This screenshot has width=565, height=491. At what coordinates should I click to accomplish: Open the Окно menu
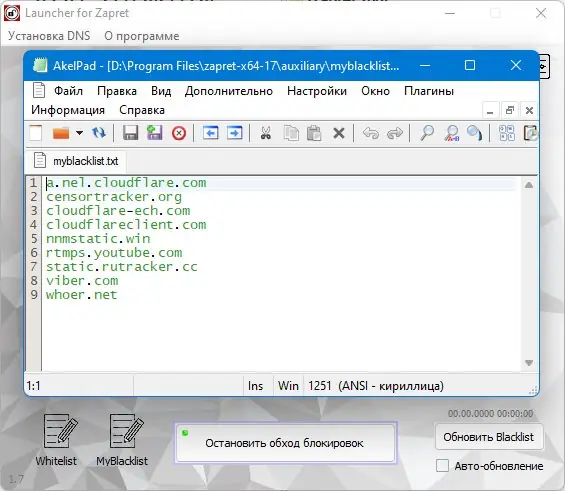(x=375, y=91)
